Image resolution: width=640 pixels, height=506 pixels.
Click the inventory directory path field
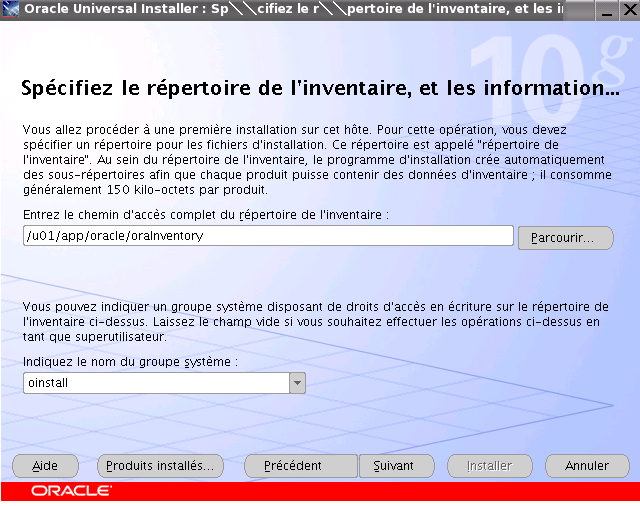pos(268,236)
